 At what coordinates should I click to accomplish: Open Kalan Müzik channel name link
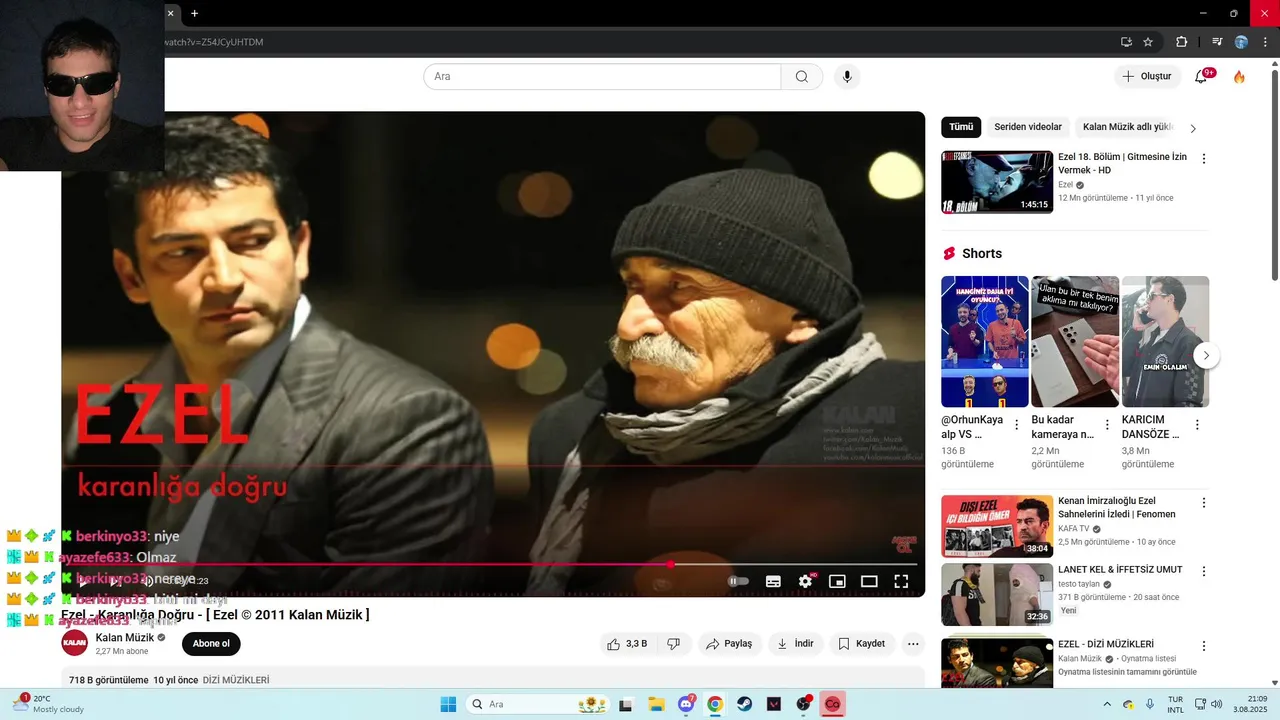[x=125, y=638]
